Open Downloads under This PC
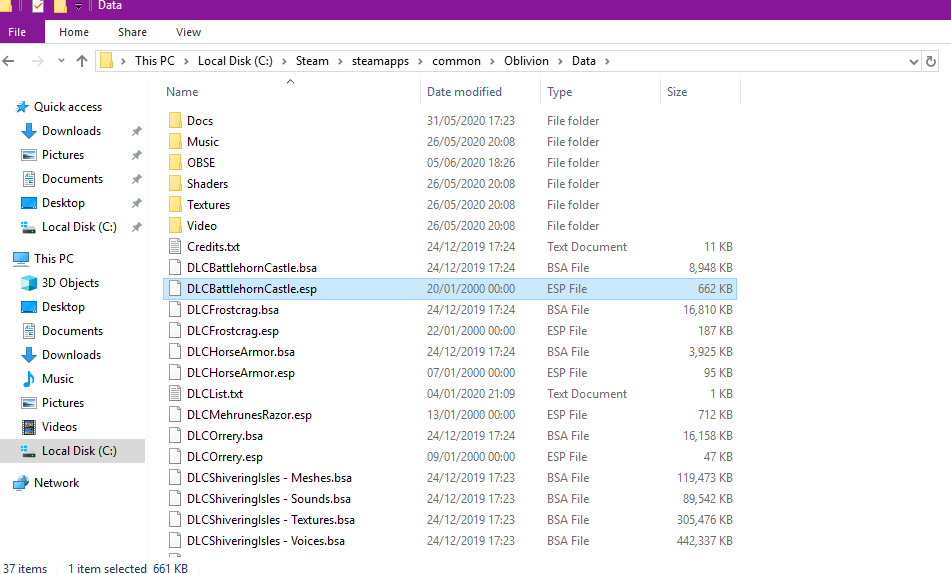Viewport: 951px width, 574px height. pos(71,355)
